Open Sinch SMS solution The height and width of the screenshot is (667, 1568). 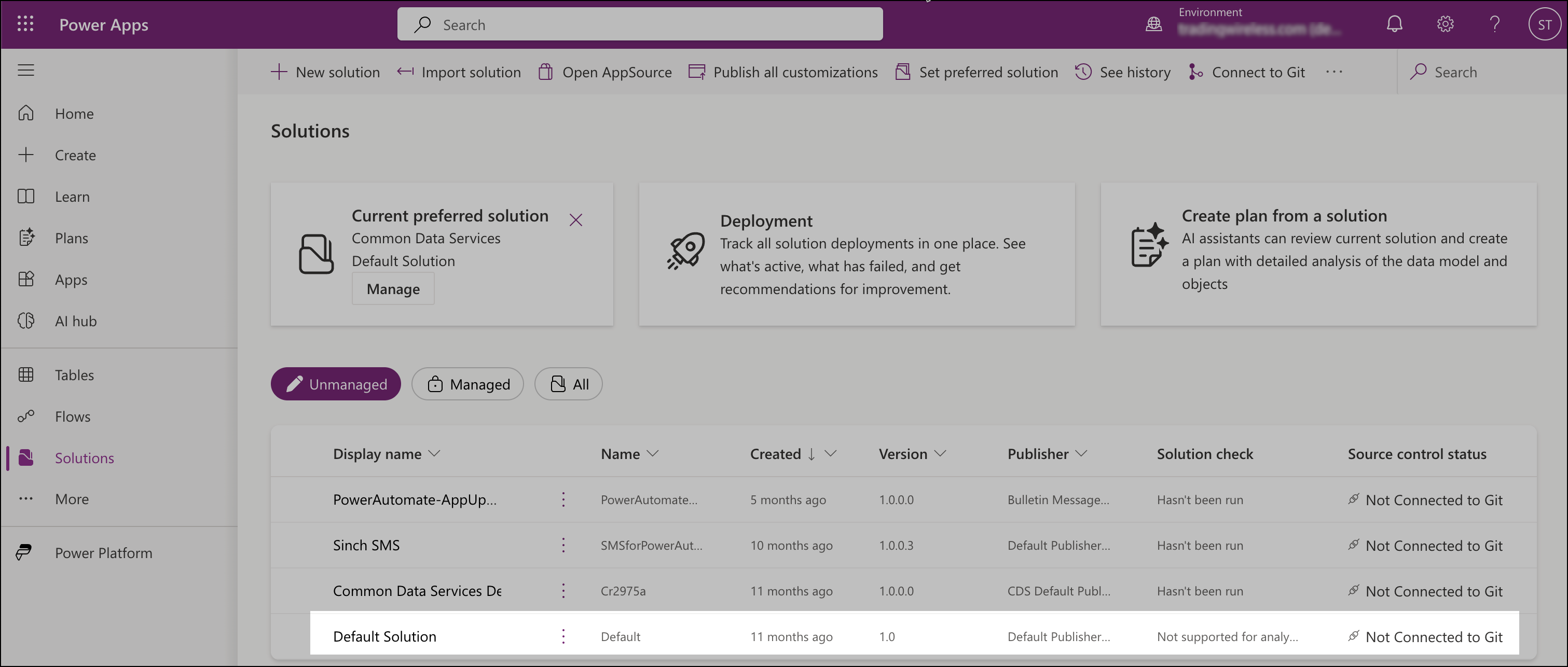click(x=366, y=545)
